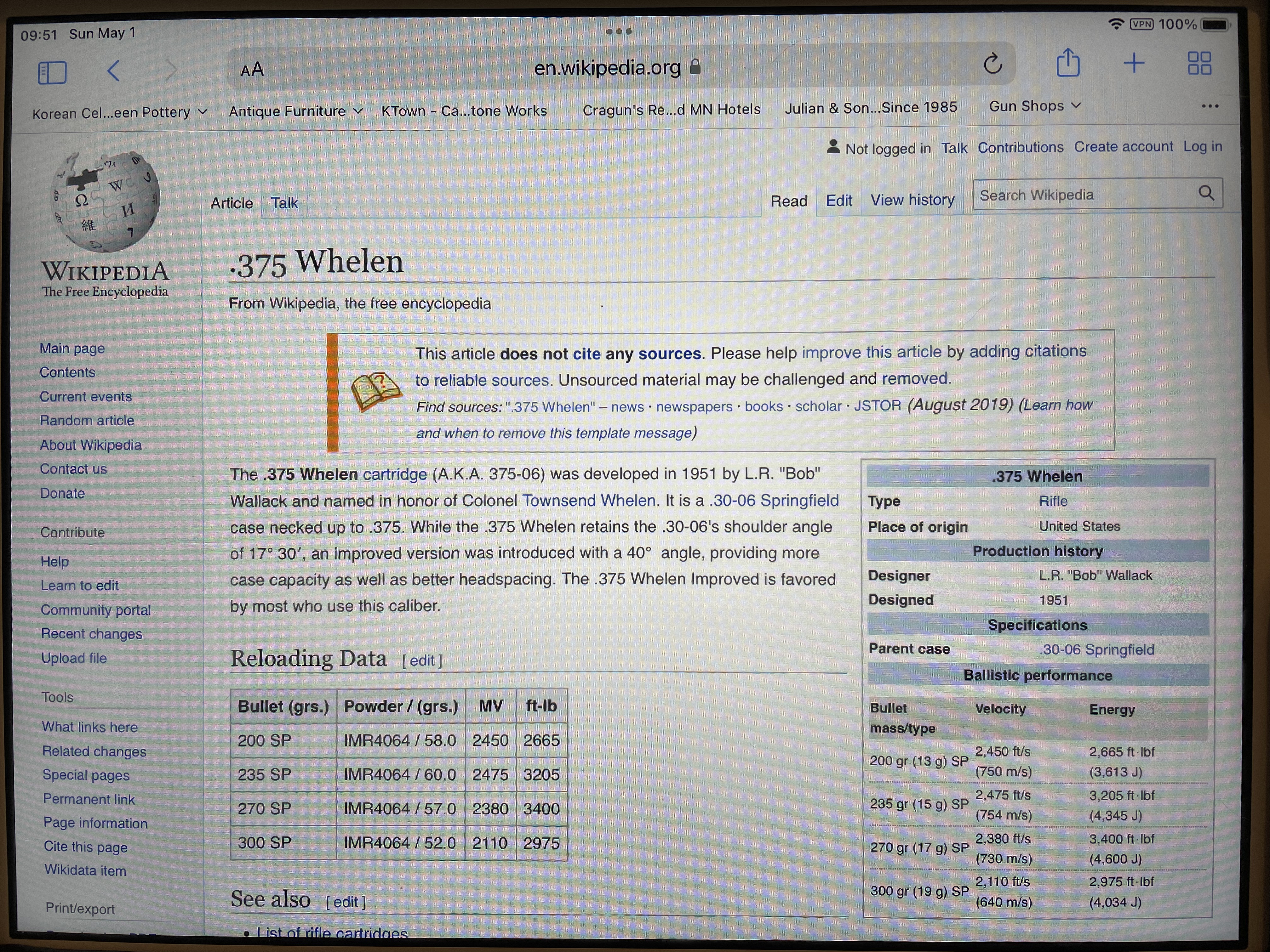The width and height of the screenshot is (1270, 952).
Task: Click the Talk link in user bar
Action: 954,148
